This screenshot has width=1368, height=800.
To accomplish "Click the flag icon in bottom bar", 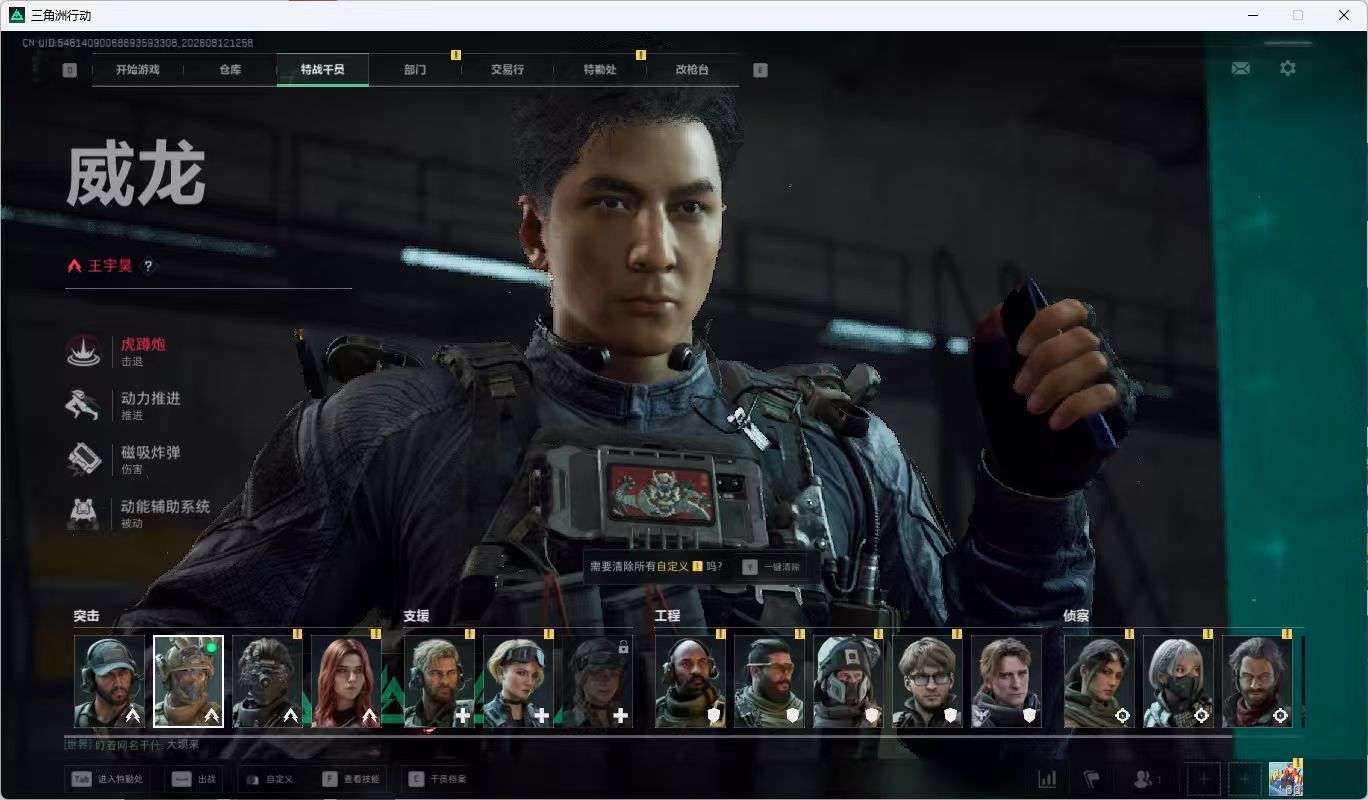I will point(1092,779).
